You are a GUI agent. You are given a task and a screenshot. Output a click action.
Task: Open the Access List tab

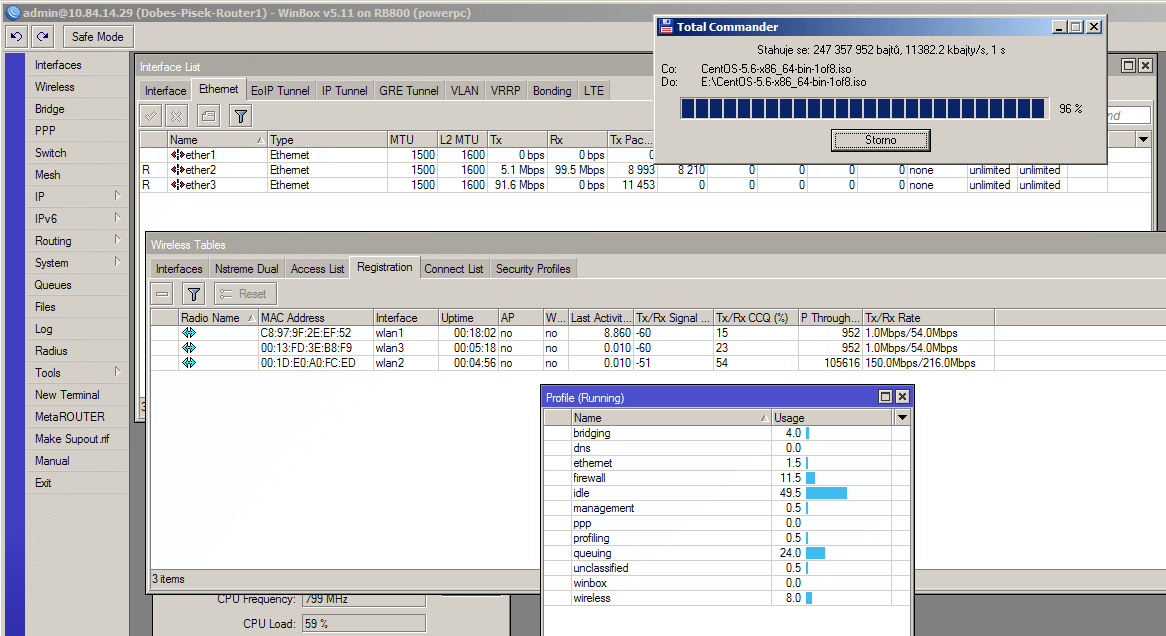[x=318, y=269]
